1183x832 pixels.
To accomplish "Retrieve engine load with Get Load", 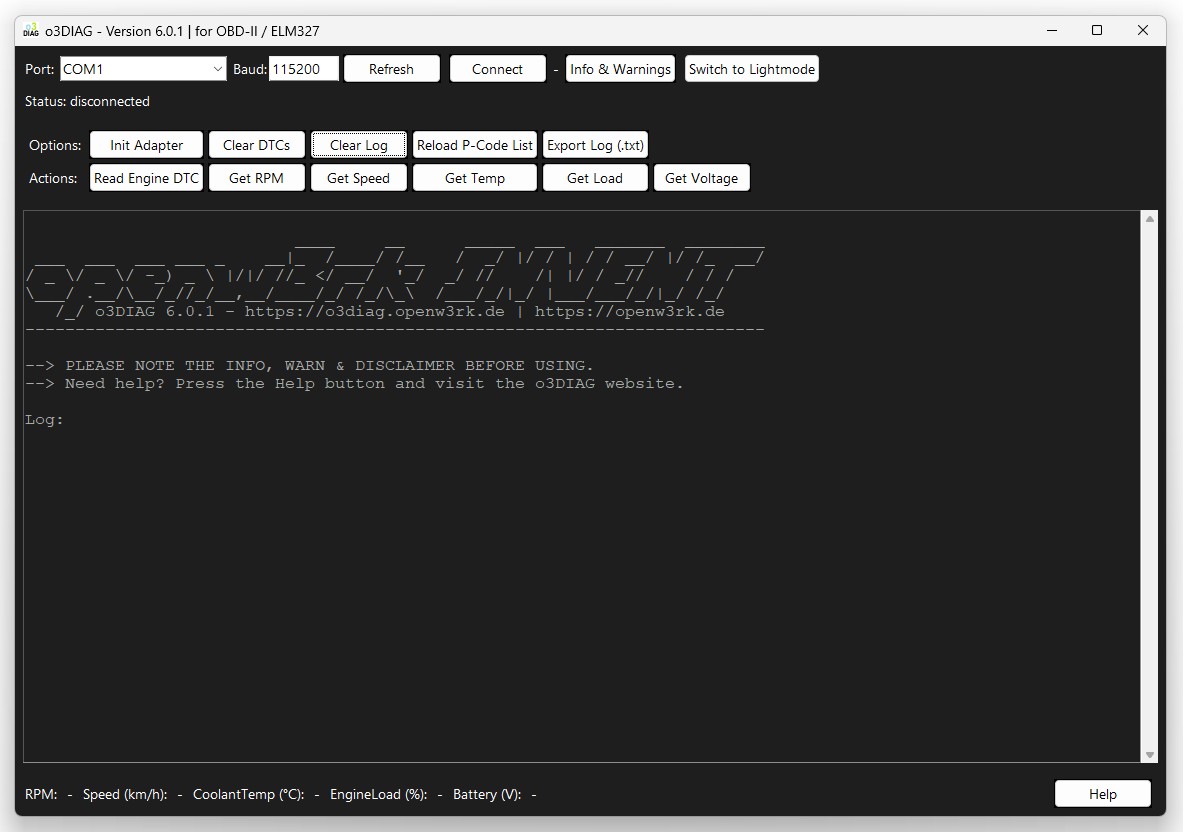I will click(x=594, y=177).
